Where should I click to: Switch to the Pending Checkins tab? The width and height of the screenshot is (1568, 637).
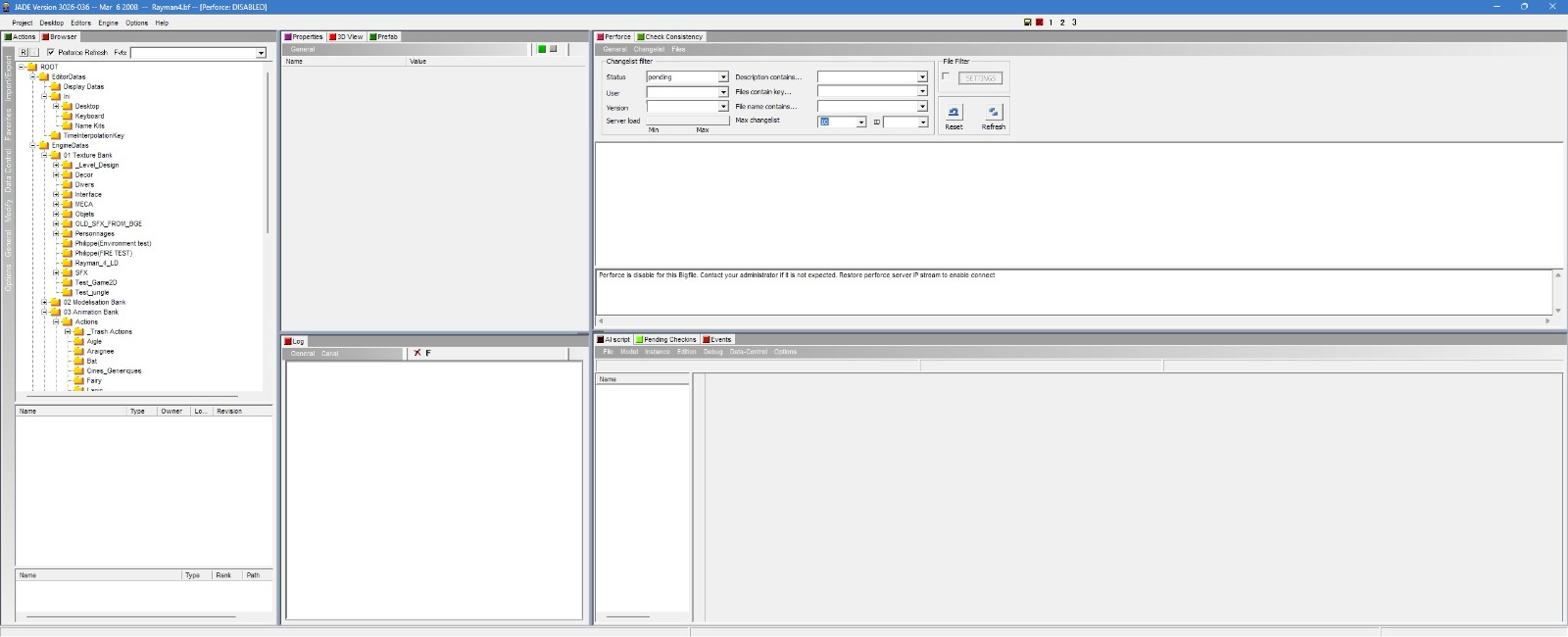coord(668,340)
